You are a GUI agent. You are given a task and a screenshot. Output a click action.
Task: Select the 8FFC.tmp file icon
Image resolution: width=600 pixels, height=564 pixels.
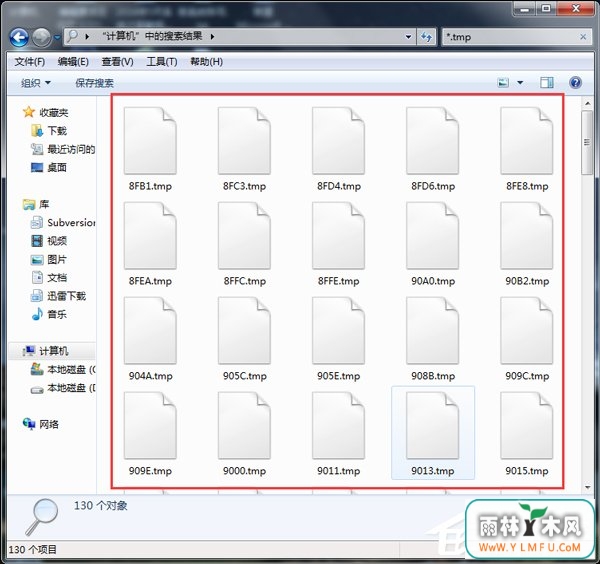pos(244,236)
